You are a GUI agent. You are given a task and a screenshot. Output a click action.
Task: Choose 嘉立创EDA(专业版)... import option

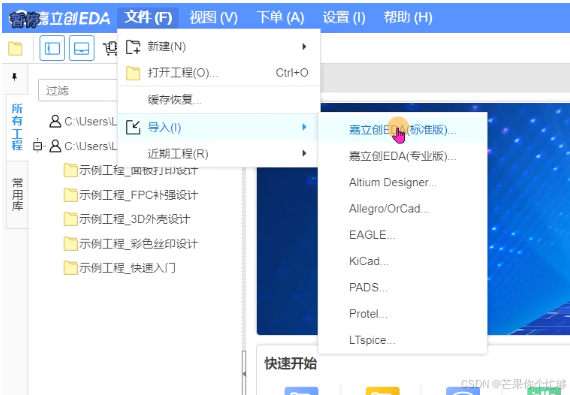[x=402, y=156]
